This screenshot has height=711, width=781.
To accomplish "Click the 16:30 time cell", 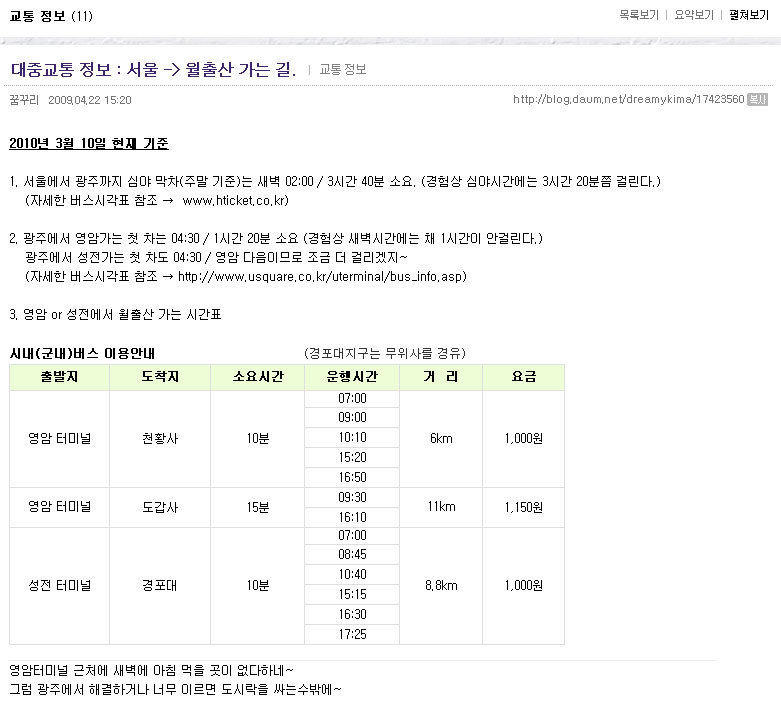I will pyautogui.click(x=352, y=614).
